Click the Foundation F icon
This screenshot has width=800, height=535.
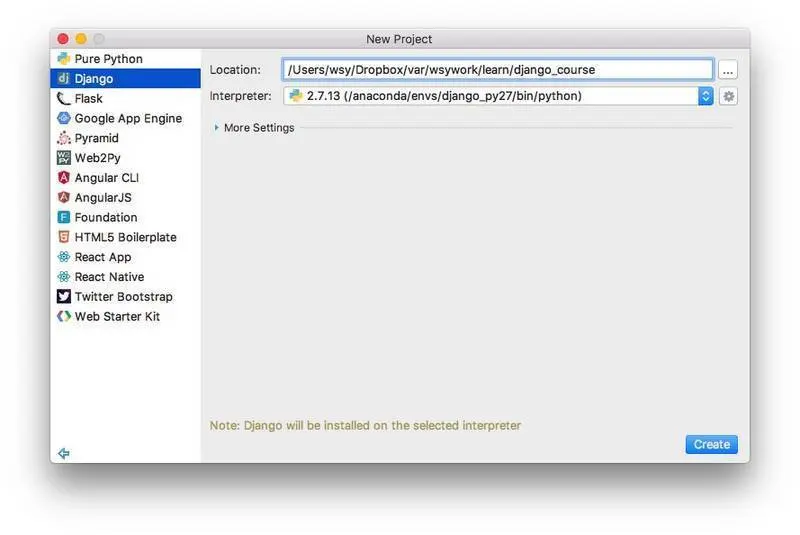(x=64, y=217)
